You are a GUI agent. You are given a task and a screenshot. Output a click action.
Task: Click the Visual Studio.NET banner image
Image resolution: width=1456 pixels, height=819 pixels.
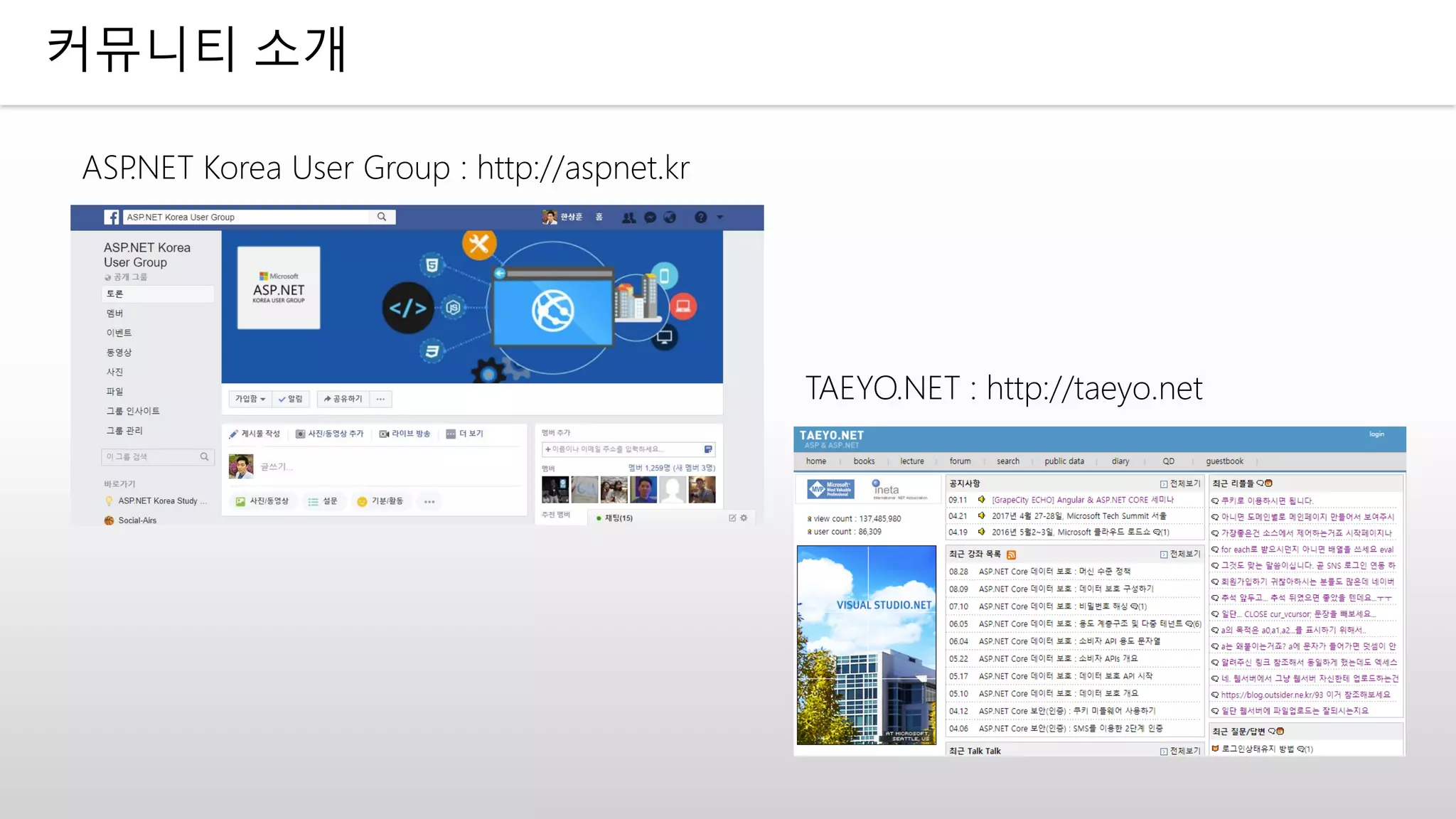(x=867, y=646)
